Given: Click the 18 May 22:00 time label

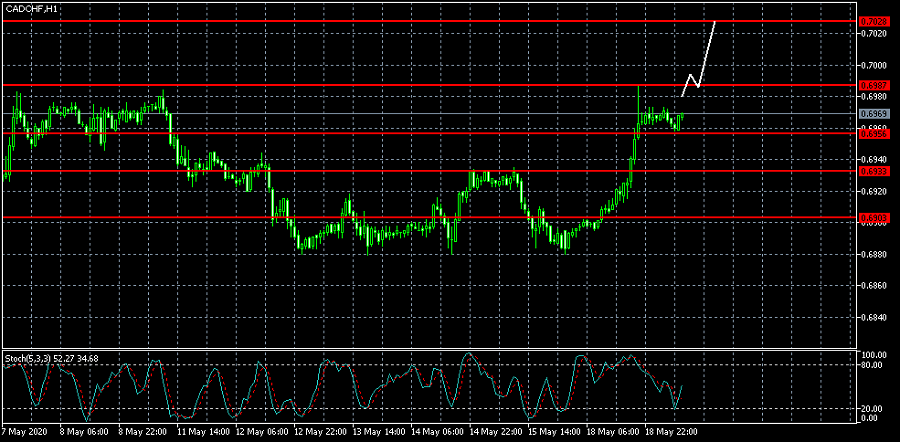Looking at the screenshot, I should (x=670, y=433).
